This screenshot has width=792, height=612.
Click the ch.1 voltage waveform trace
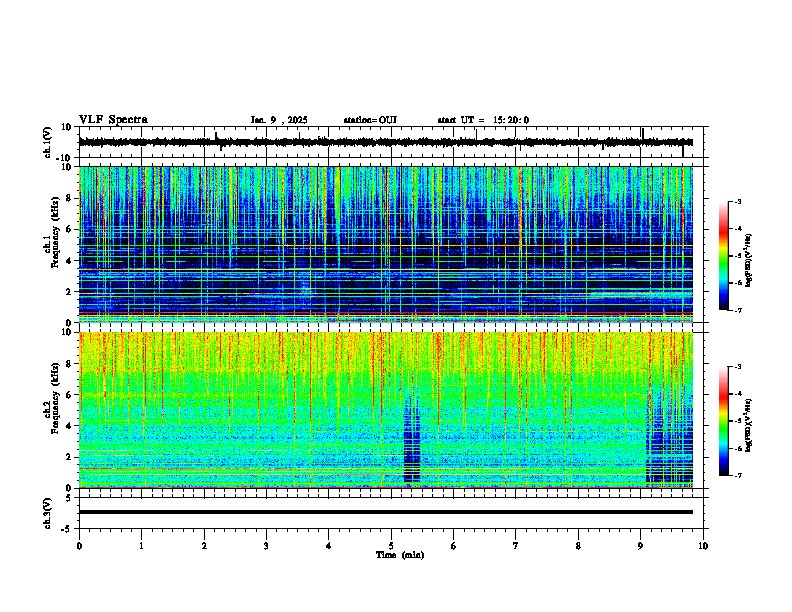tap(385, 142)
